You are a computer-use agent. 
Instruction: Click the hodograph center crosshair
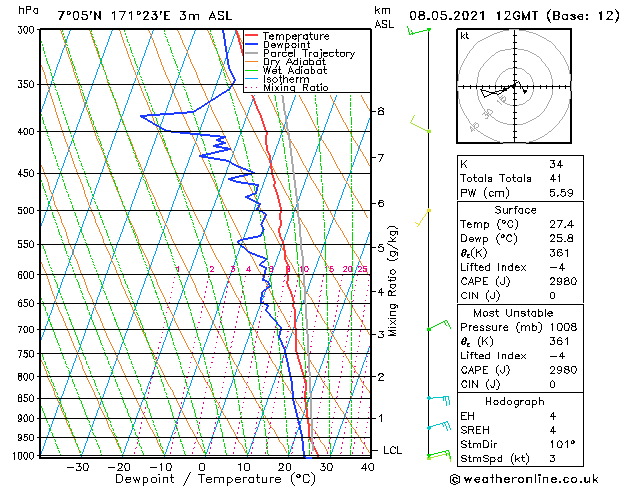click(514, 86)
